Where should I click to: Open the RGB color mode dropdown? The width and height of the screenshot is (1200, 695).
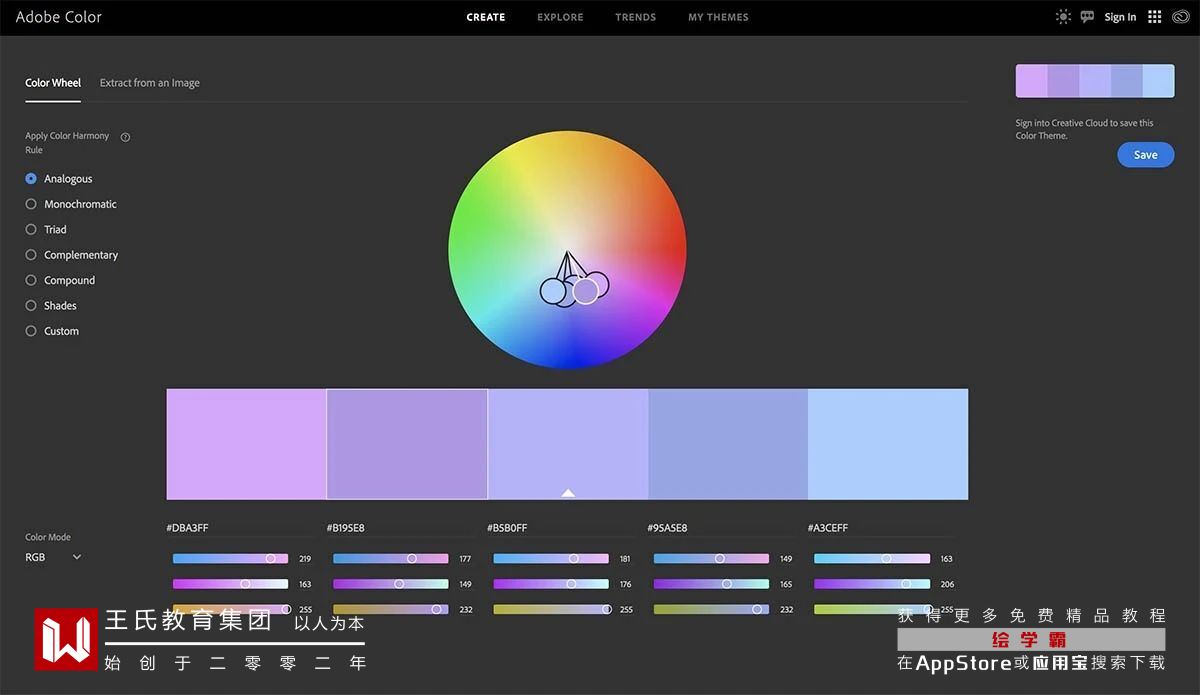click(53, 557)
